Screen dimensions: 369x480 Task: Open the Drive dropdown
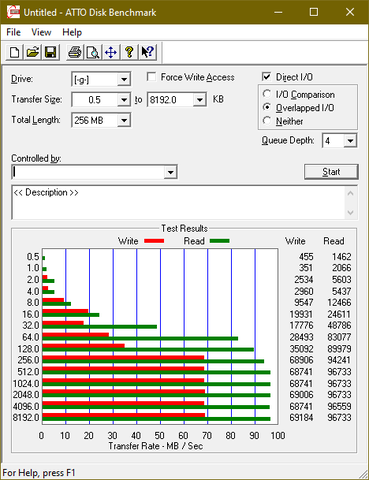(x=124, y=79)
